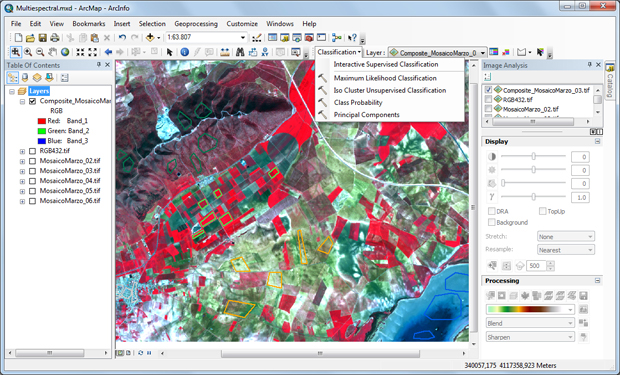Click the NDVI leaf icon
Viewport: 620px width, 375px height.
tap(525, 295)
